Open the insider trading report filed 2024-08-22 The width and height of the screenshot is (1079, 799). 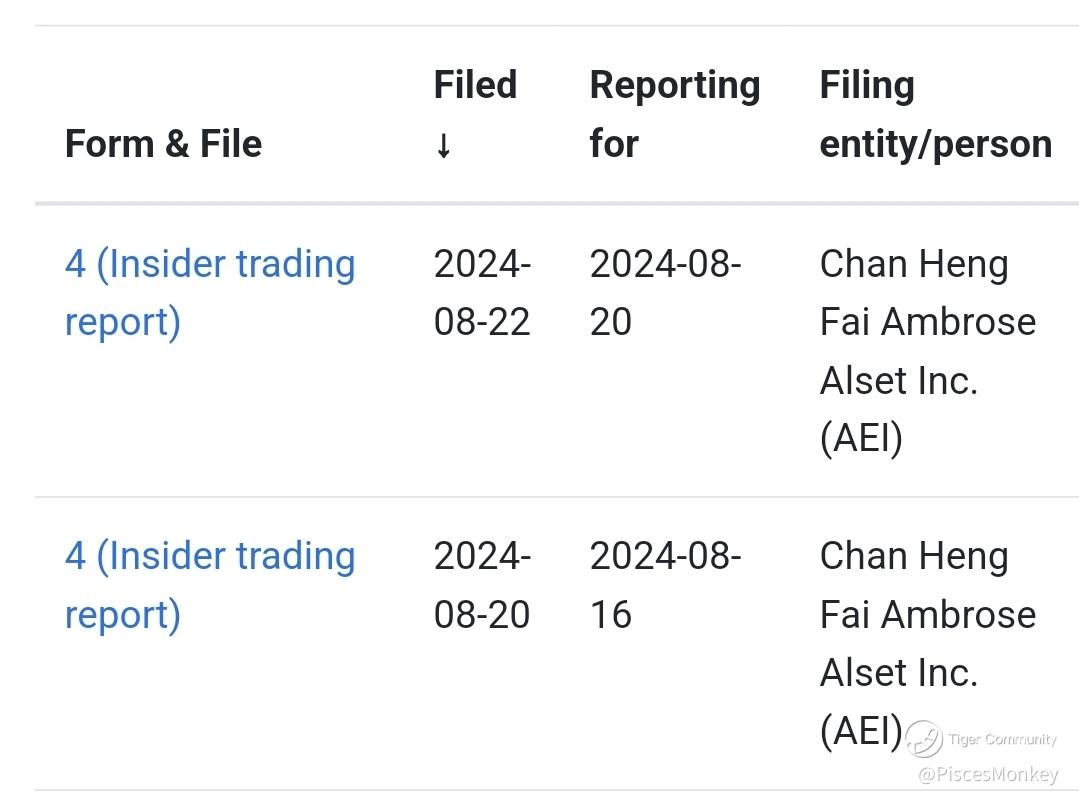tap(210, 292)
